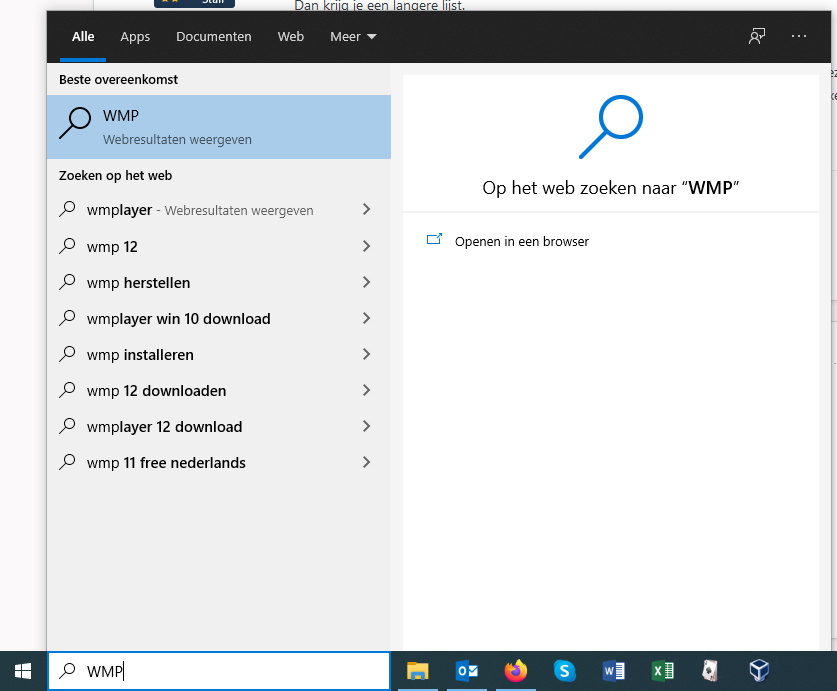Choose the 'wmp 12 downloaden' suggestion

(x=156, y=391)
